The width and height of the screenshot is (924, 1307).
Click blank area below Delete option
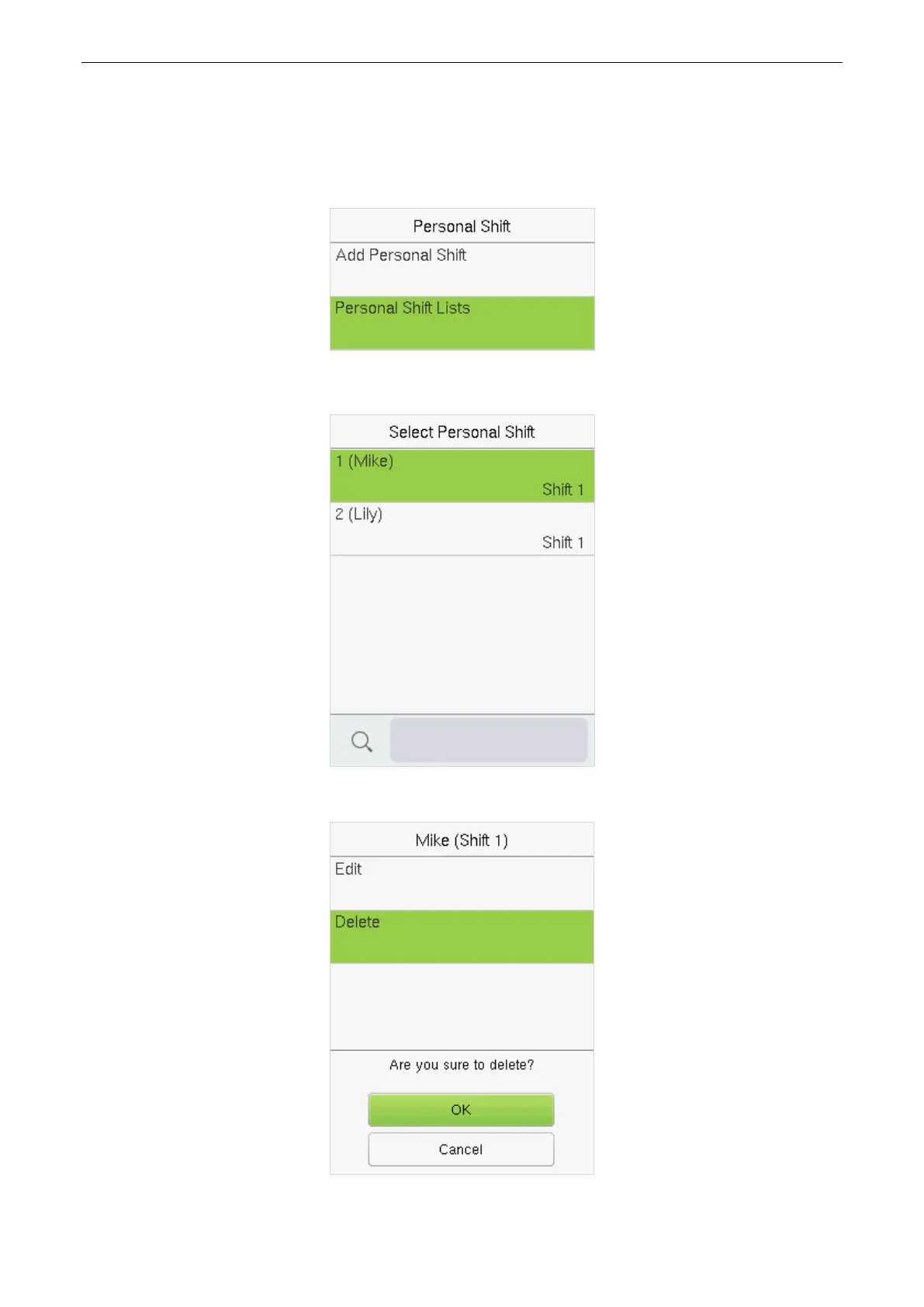pyautogui.click(x=462, y=1007)
